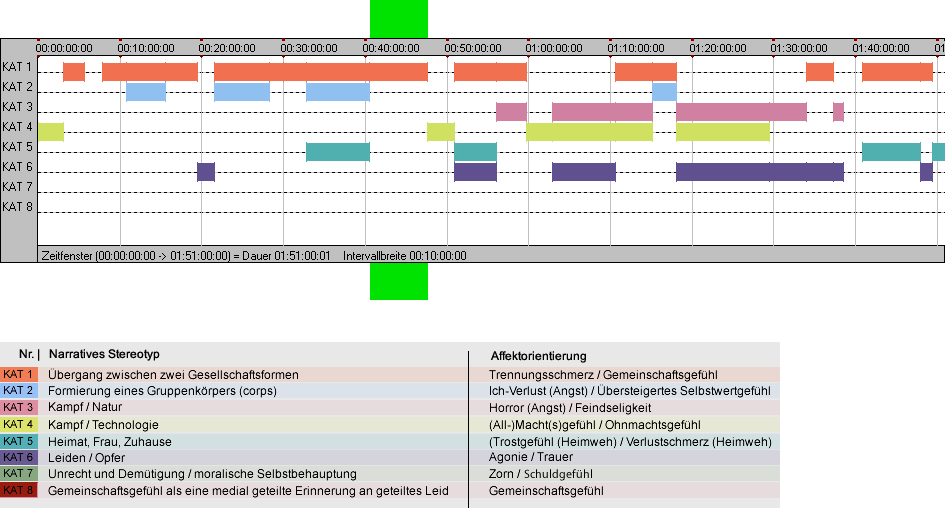Click the 01:40:00:00 time ruler label

pyautogui.click(x=881, y=48)
